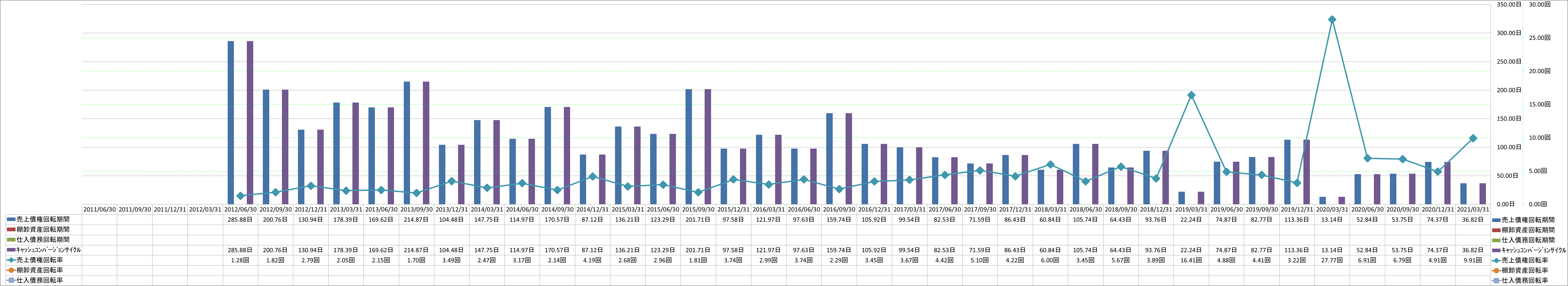The height and width of the screenshot is (286, 1568).
Task: Select the 2020/03/31 date column header
Action: [x=1333, y=209]
